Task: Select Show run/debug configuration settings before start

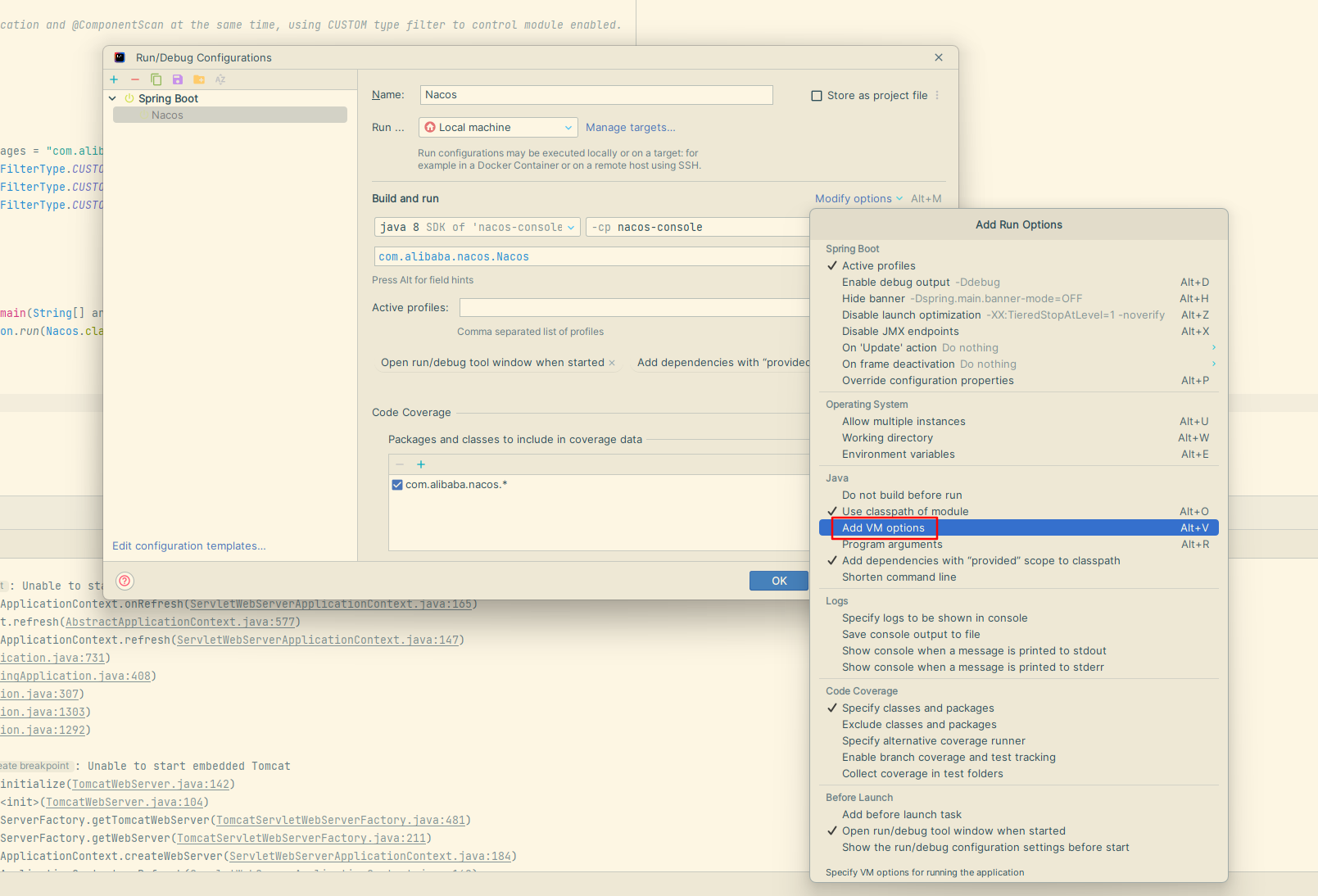Action: pyautogui.click(x=1019, y=847)
